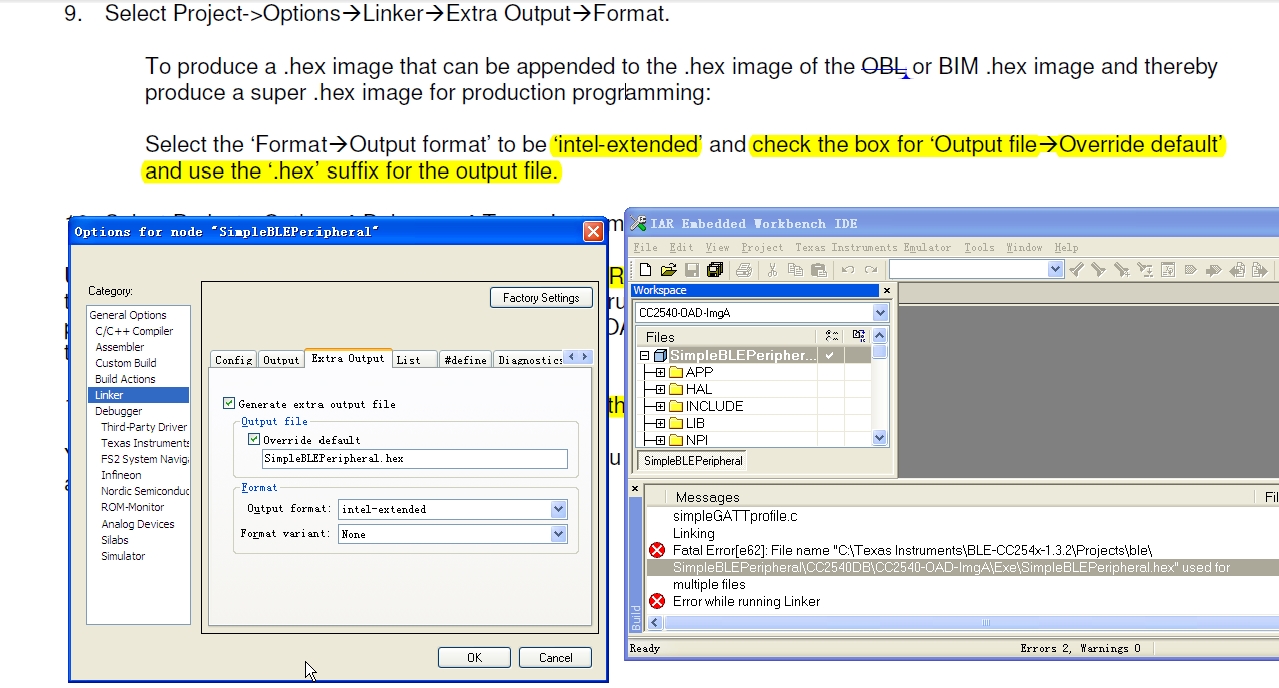Click the APP folder icon in workspace
This screenshot has height=688, width=1279.
pos(676,372)
